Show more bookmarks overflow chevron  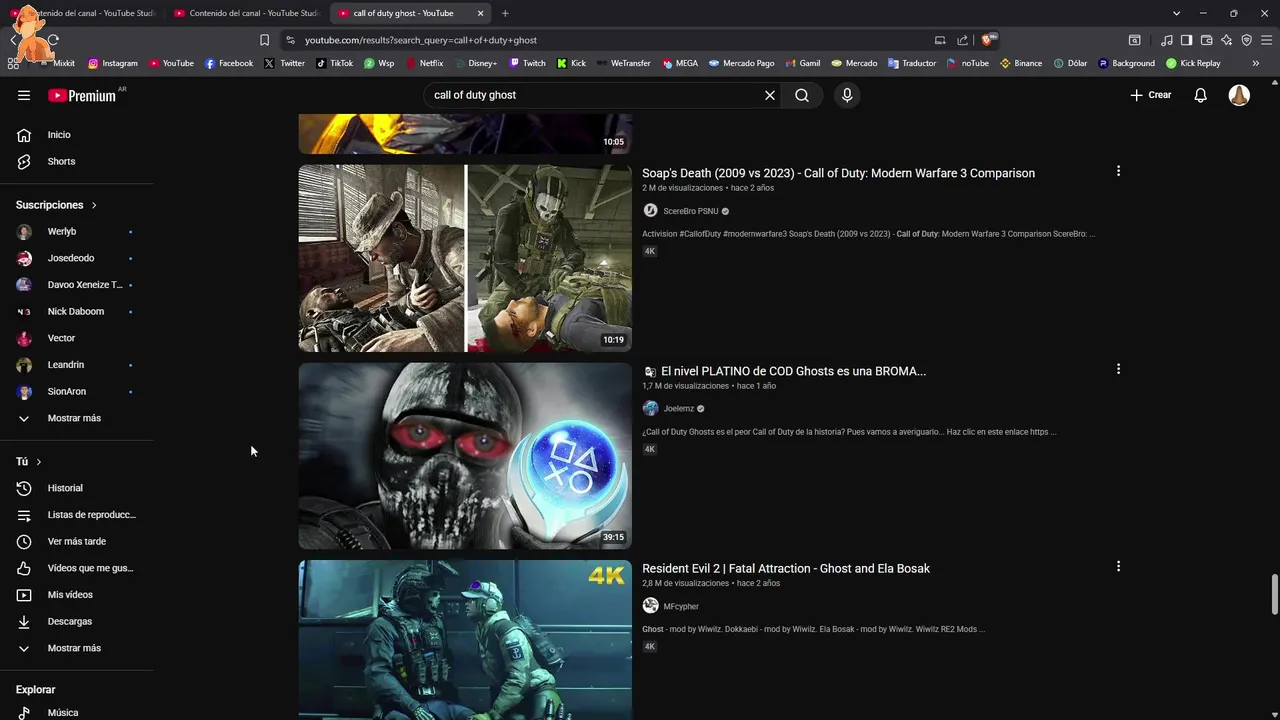point(1256,63)
